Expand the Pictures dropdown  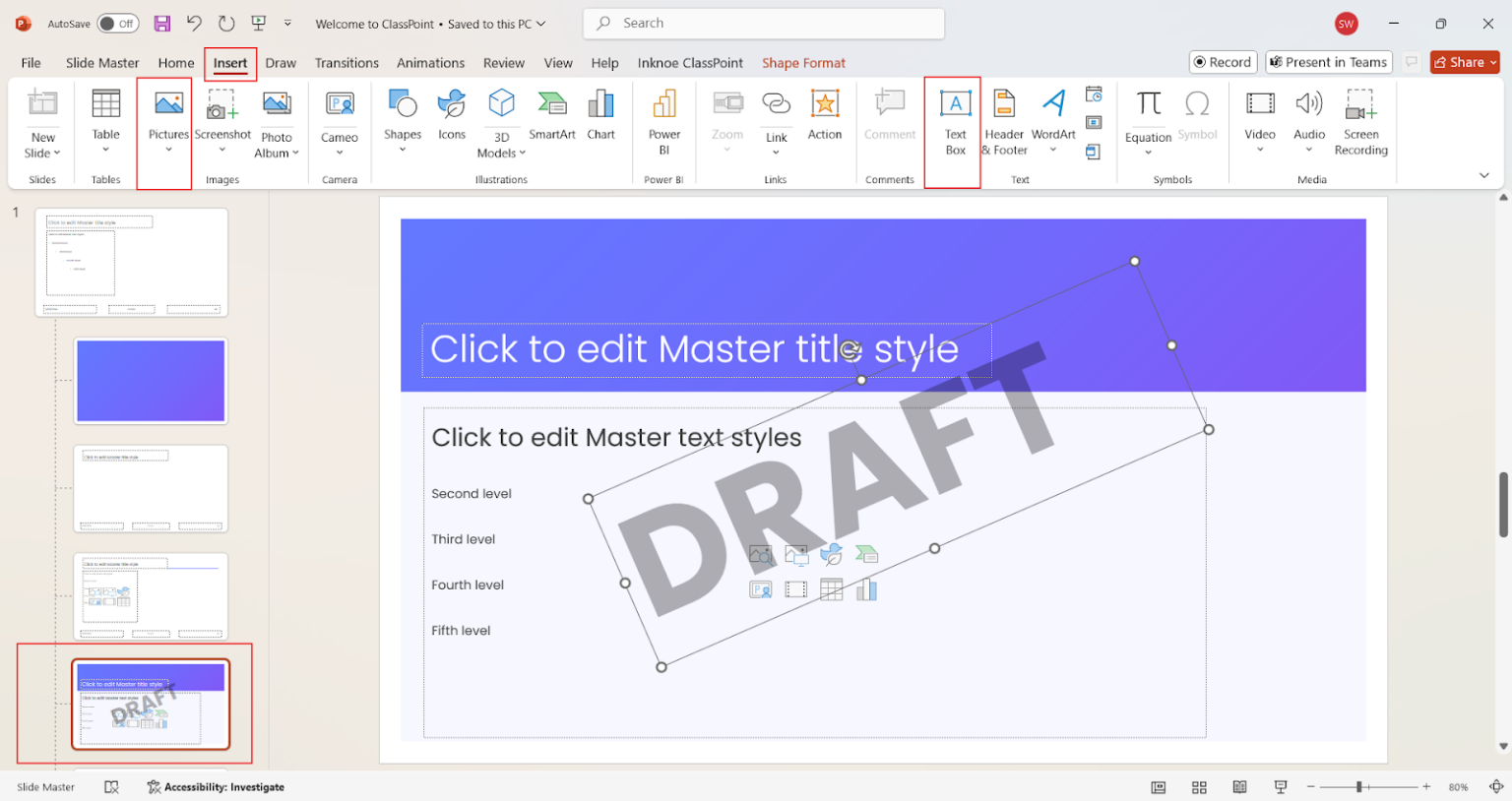[168, 150]
